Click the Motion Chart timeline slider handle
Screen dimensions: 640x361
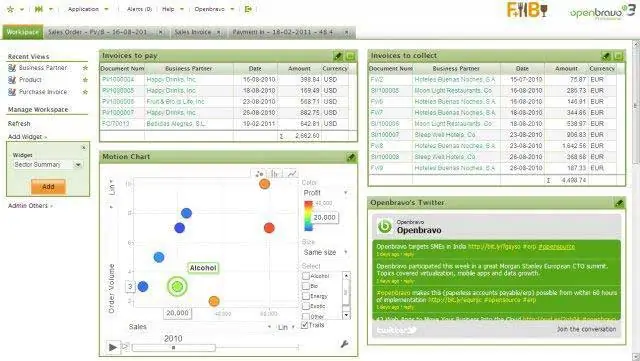tap(173, 348)
